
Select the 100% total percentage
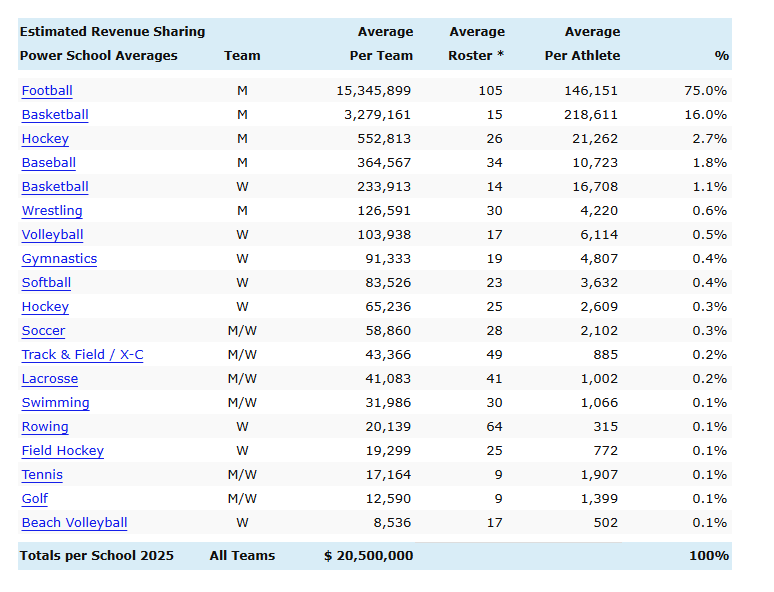(709, 556)
